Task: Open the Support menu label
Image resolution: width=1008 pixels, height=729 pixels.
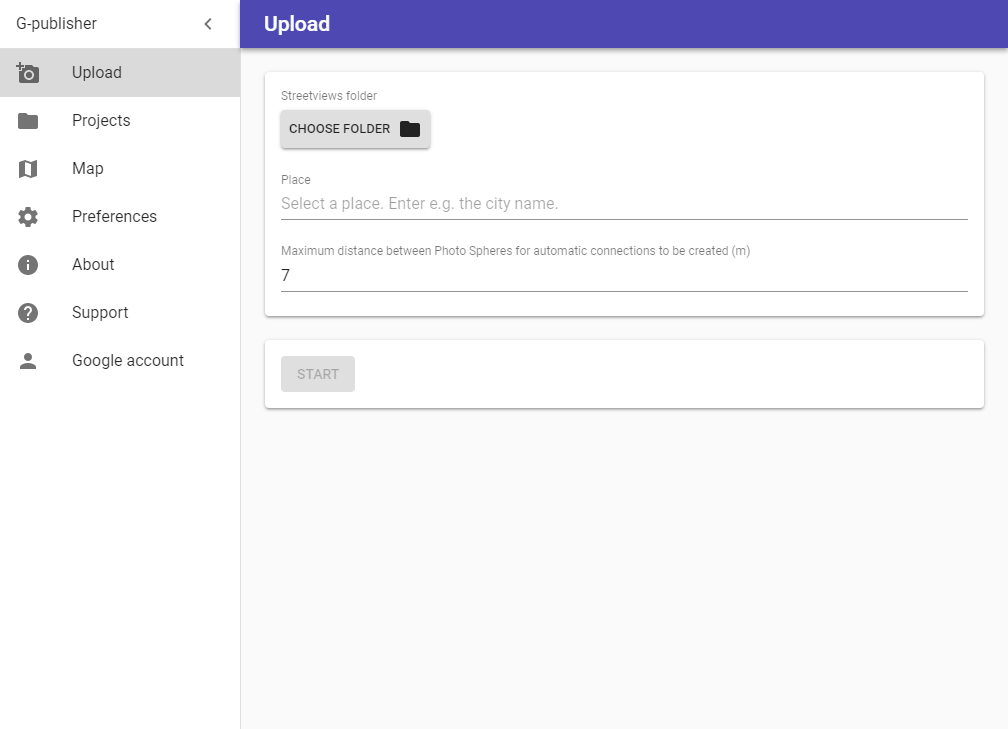Action: tap(100, 313)
